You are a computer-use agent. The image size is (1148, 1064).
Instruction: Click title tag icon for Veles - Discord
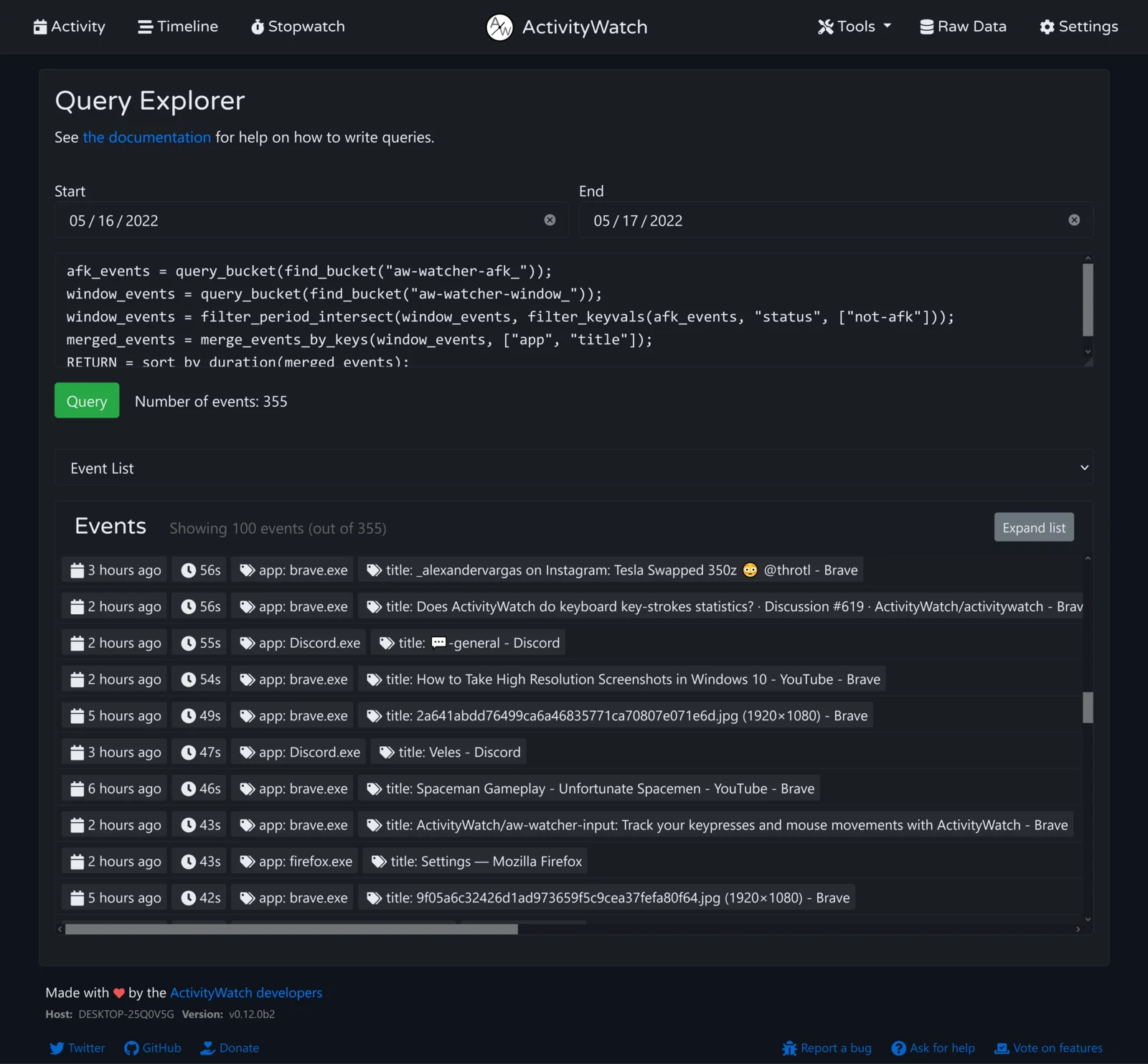tap(387, 753)
